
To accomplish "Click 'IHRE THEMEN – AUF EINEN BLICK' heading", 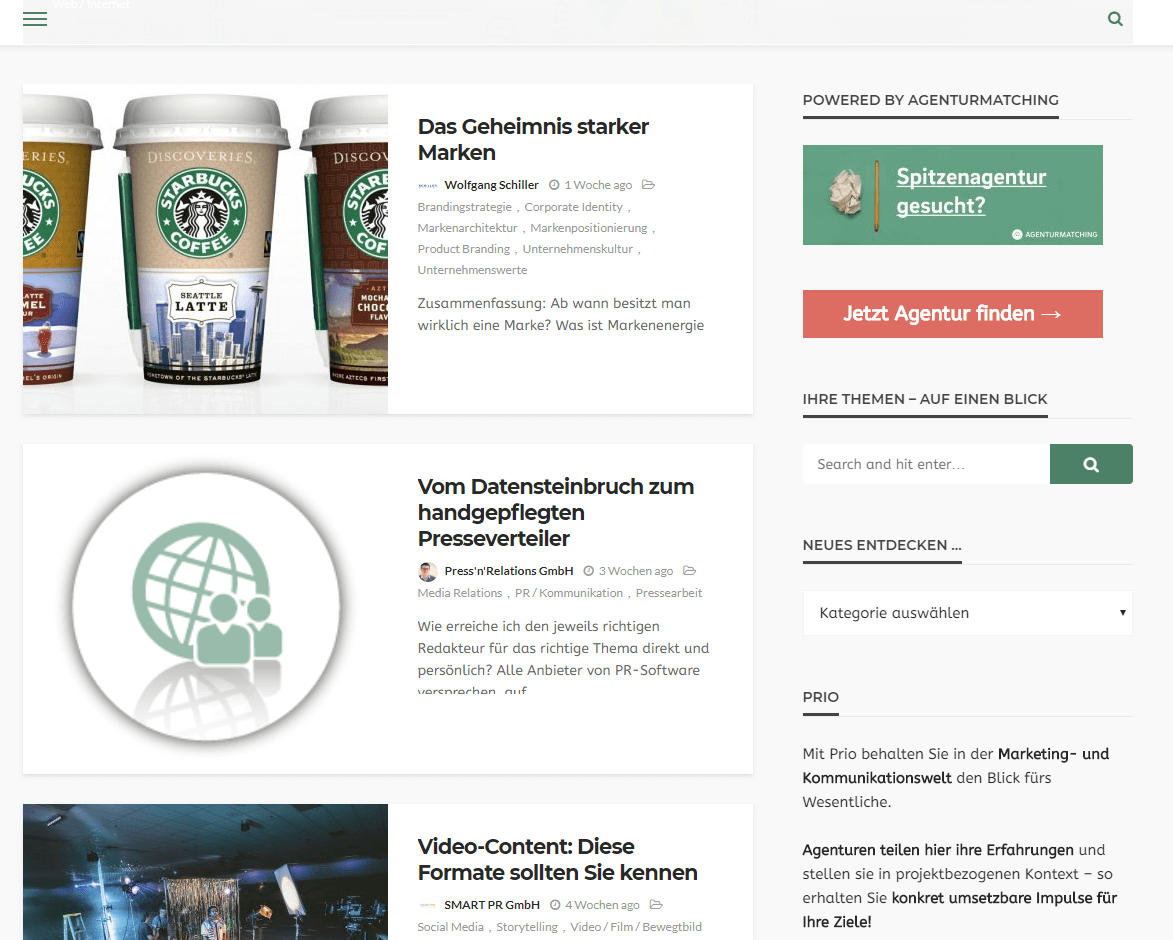I will click(x=925, y=399).
